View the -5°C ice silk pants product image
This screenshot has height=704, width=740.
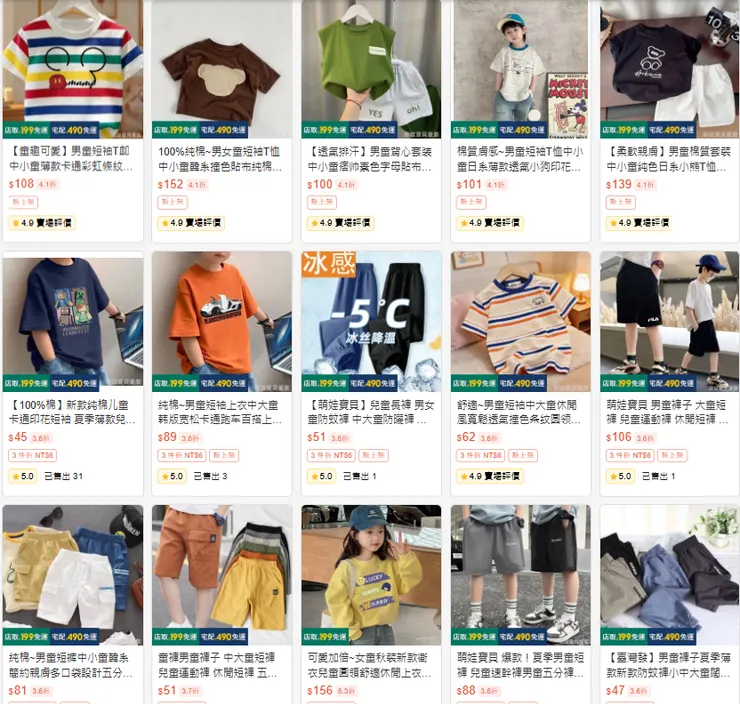371,321
